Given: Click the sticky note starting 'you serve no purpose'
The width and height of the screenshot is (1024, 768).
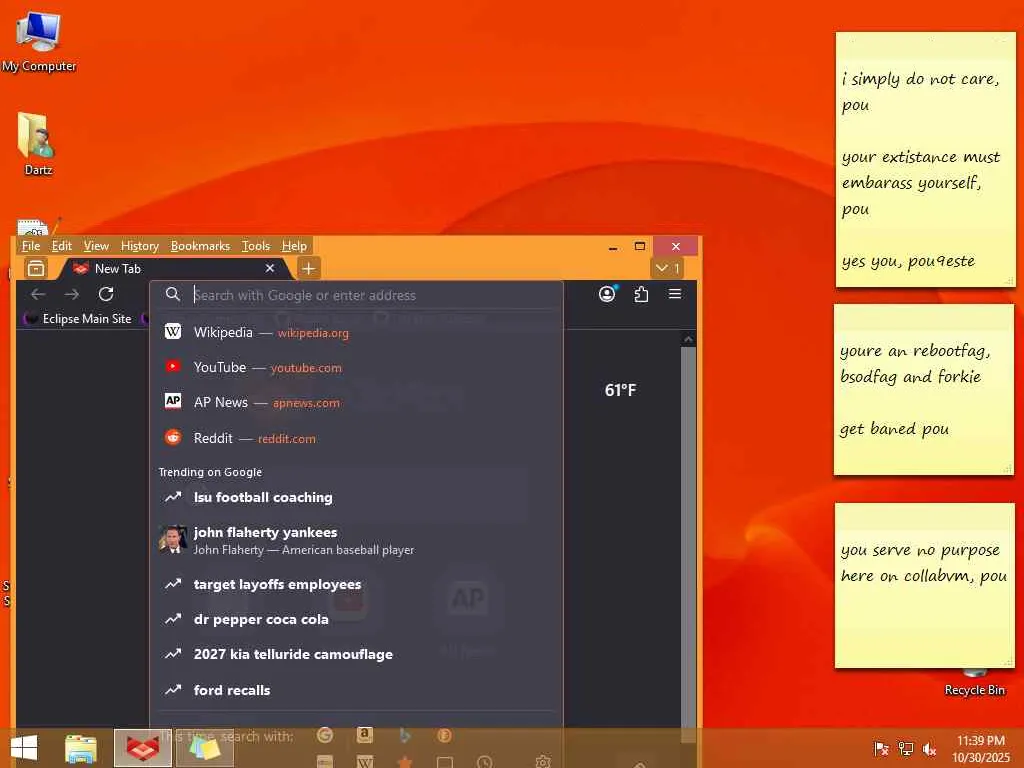Looking at the screenshot, I should pyautogui.click(x=925, y=586).
